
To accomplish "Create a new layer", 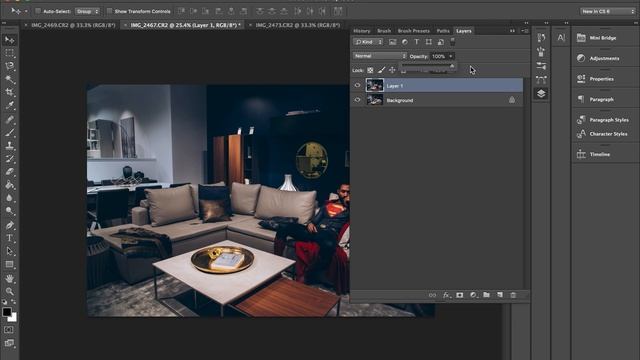I will point(500,295).
